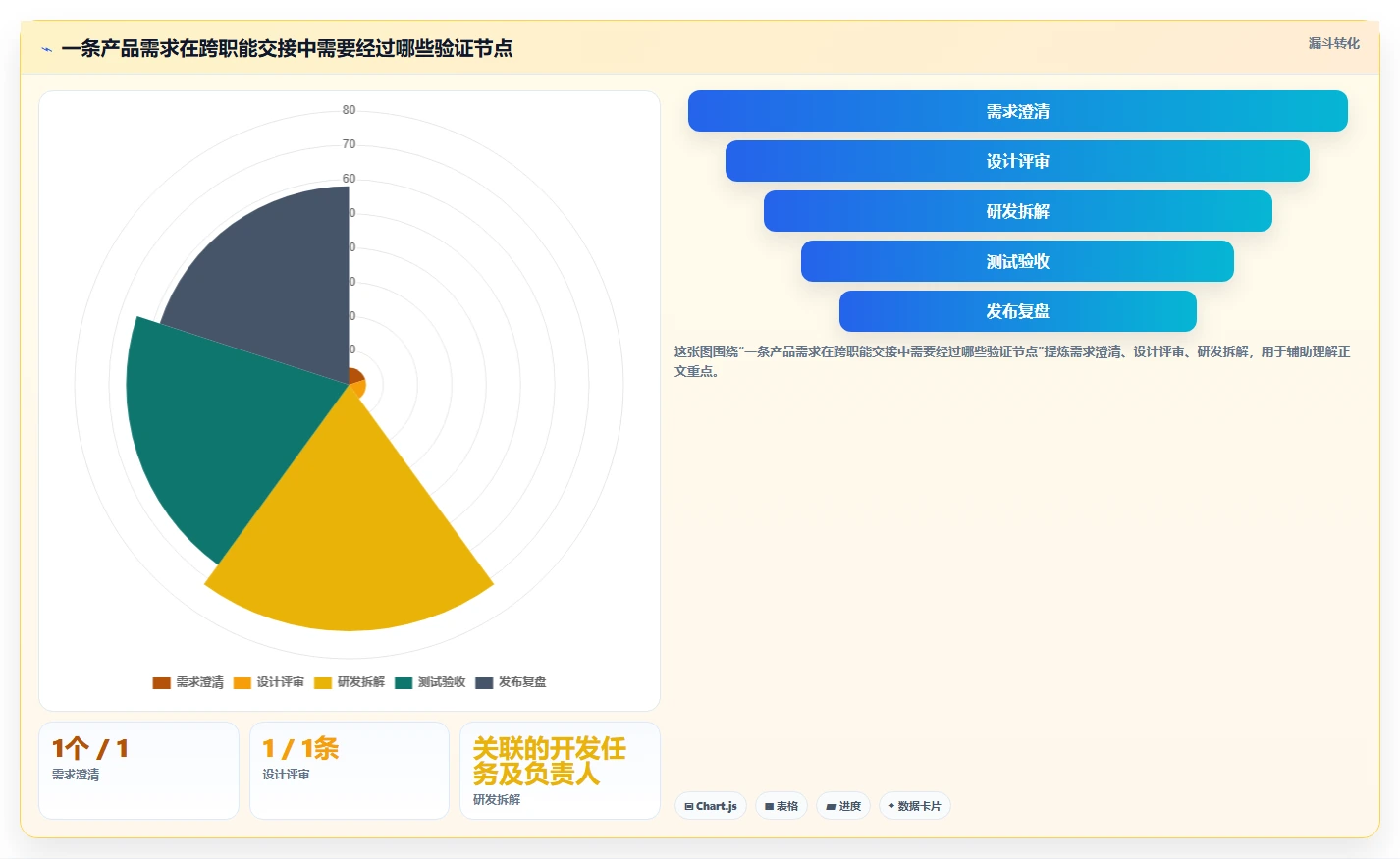Click the axis label 80
1400x859 pixels.
pos(349,110)
